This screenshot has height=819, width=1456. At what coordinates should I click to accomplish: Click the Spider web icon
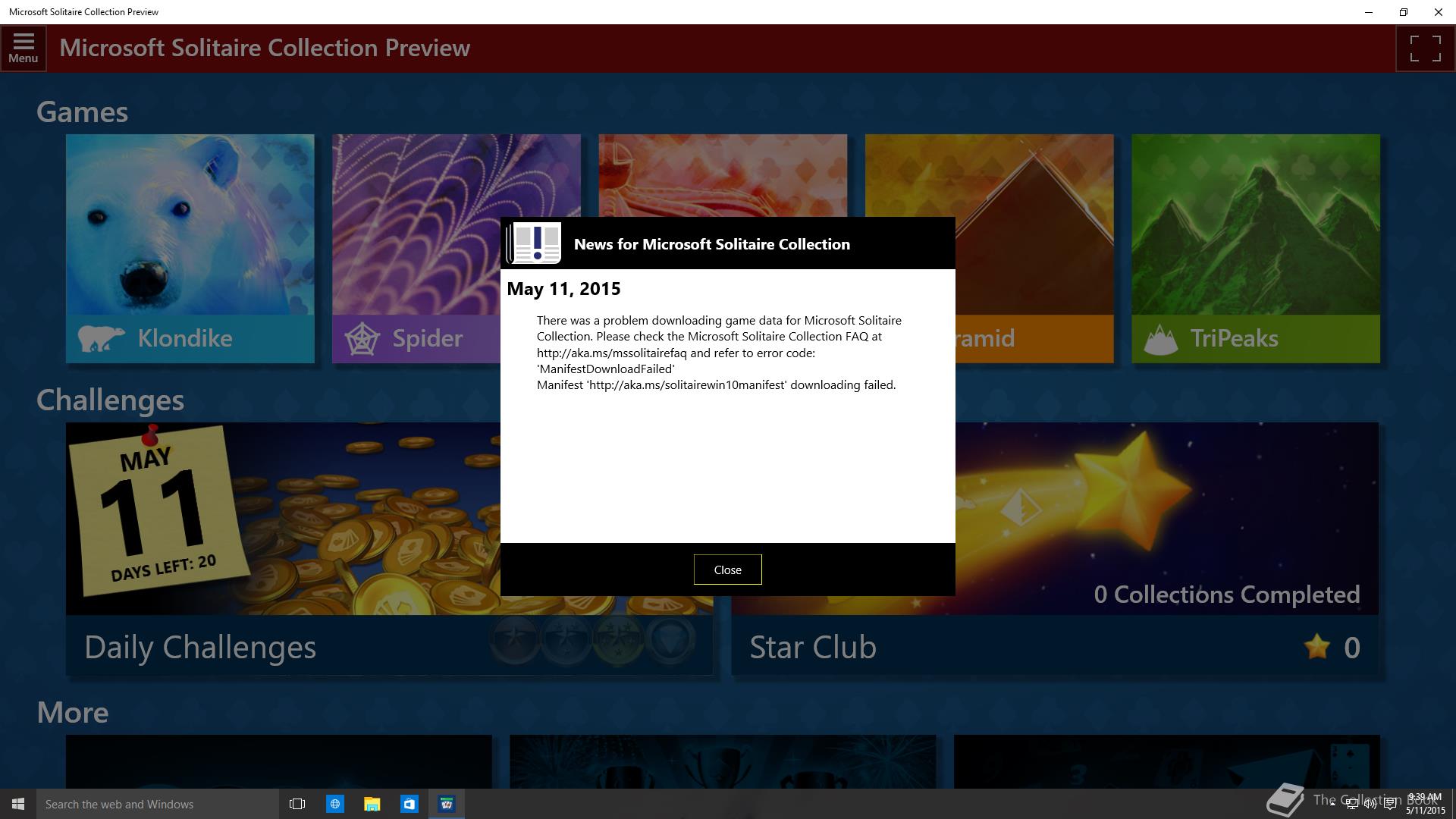[x=362, y=338]
